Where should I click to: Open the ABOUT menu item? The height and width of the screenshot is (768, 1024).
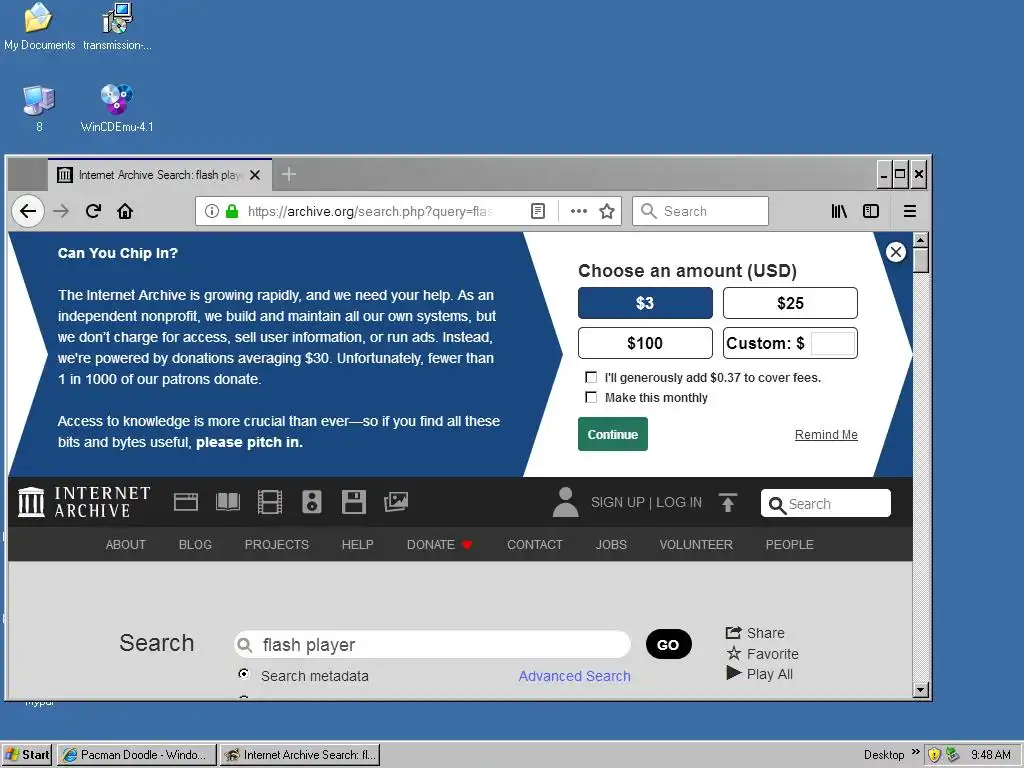tap(125, 545)
